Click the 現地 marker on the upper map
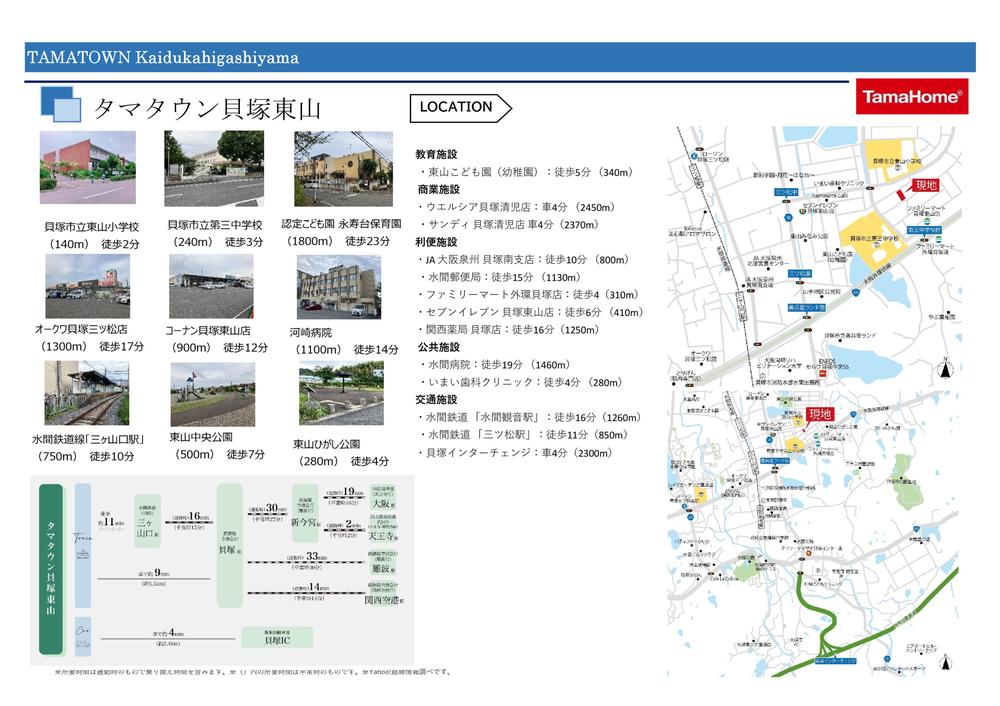 point(923,187)
